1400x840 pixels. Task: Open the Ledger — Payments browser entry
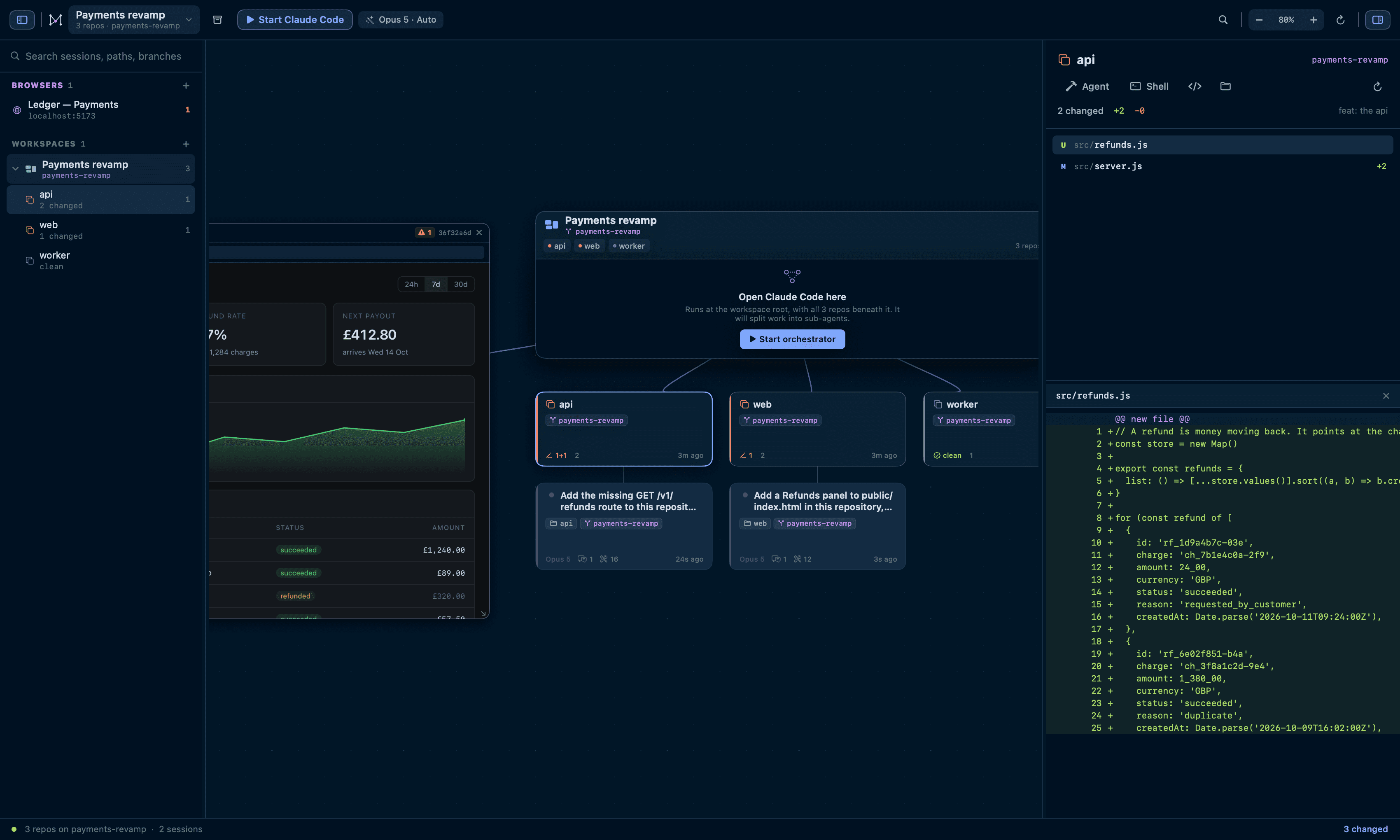[x=101, y=110]
